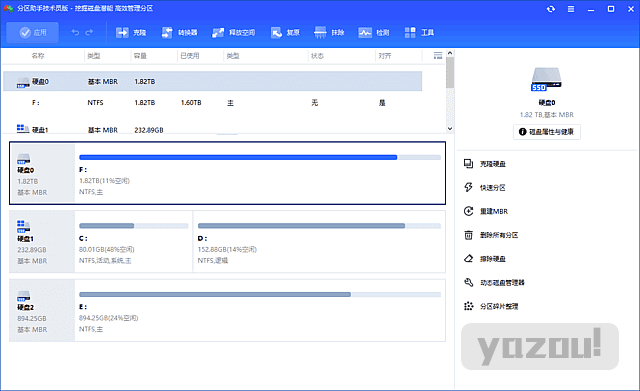640x391 pixels.
Task: Choose 重建MBR (Rebuild MBR) in side panel
Action: 486,211
